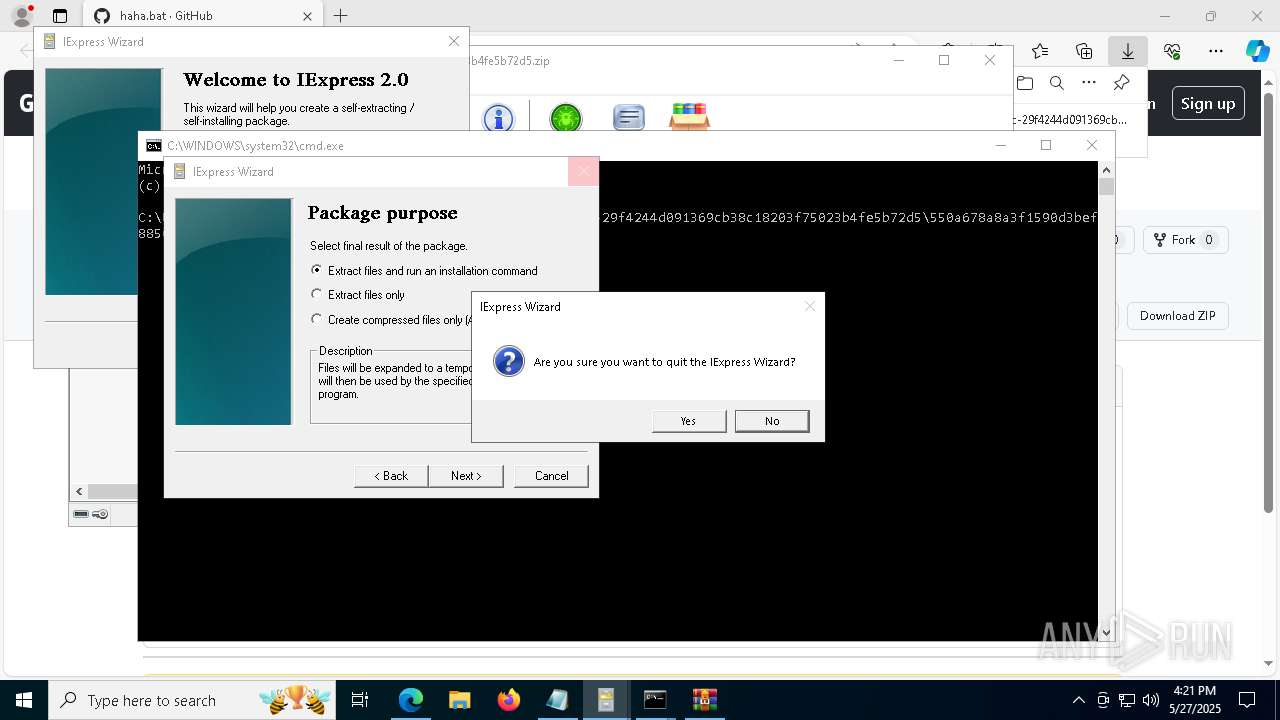The height and width of the screenshot is (720, 1280).
Task: Open Firefox from taskbar
Action: pos(509,700)
